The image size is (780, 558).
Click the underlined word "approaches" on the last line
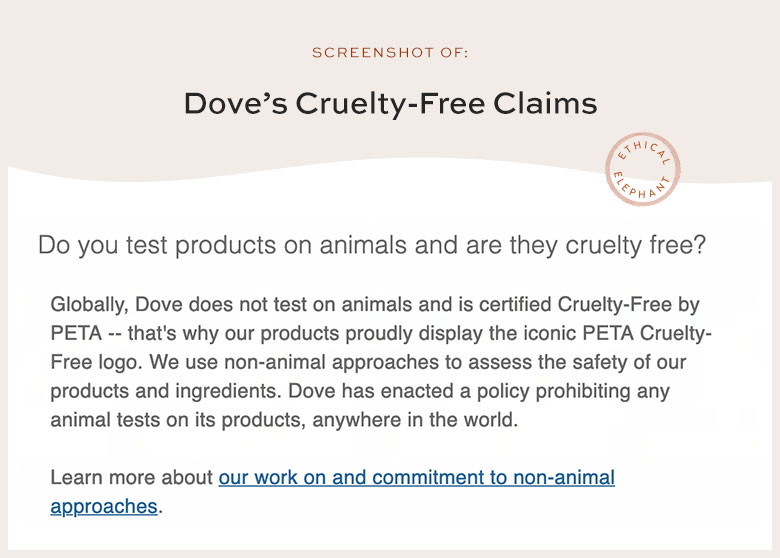point(104,506)
